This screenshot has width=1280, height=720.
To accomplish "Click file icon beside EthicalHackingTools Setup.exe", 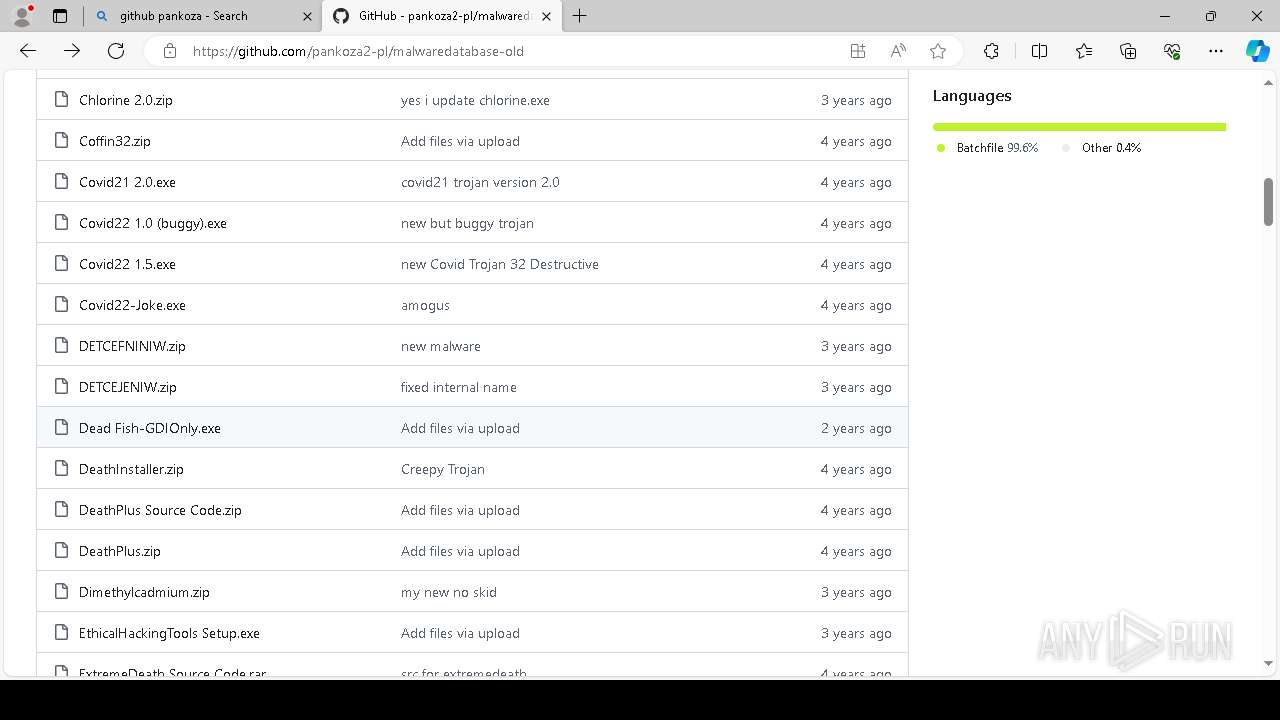I will click(61, 633).
